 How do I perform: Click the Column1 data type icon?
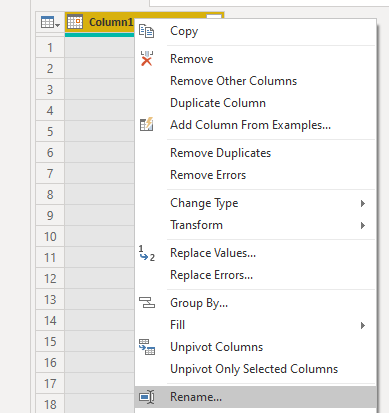(x=75, y=22)
